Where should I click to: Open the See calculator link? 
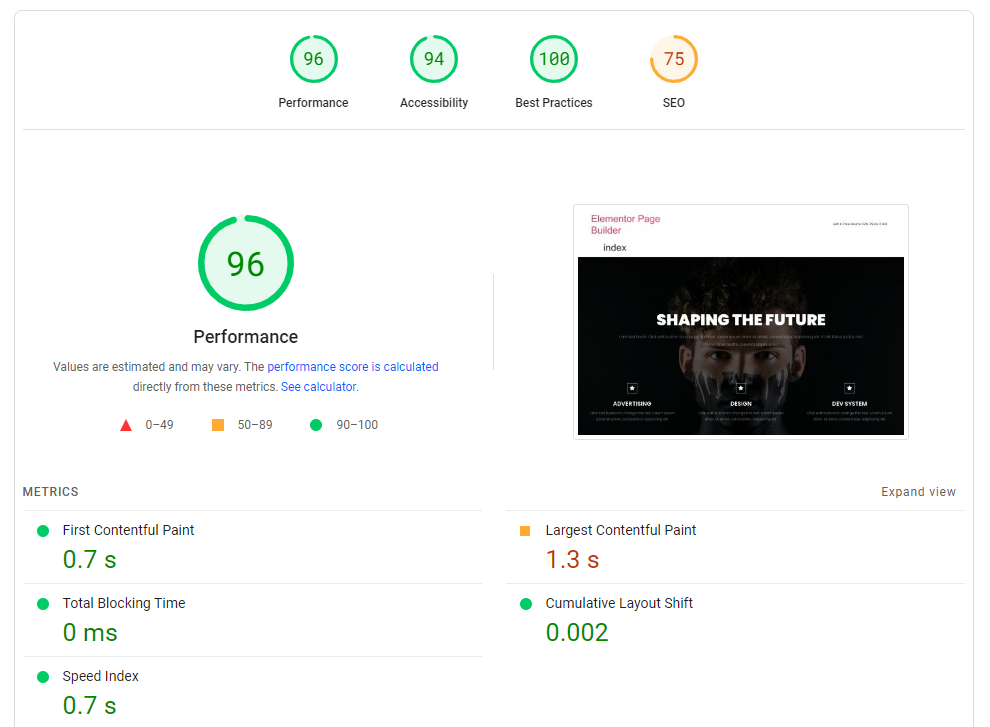319,387
